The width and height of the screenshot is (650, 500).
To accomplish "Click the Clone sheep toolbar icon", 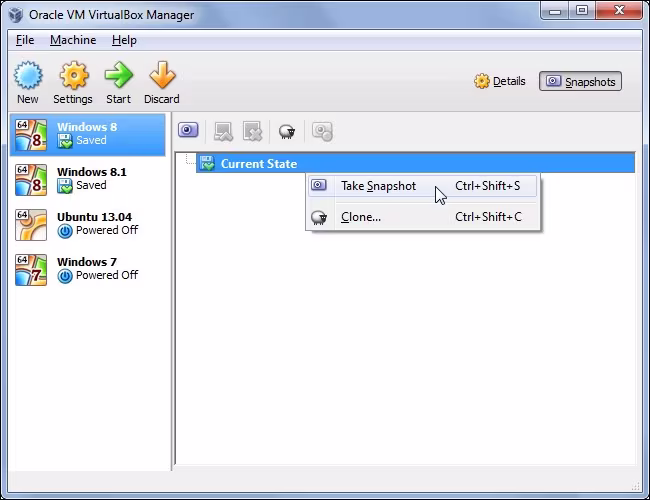I will click(x=287, y=131).
